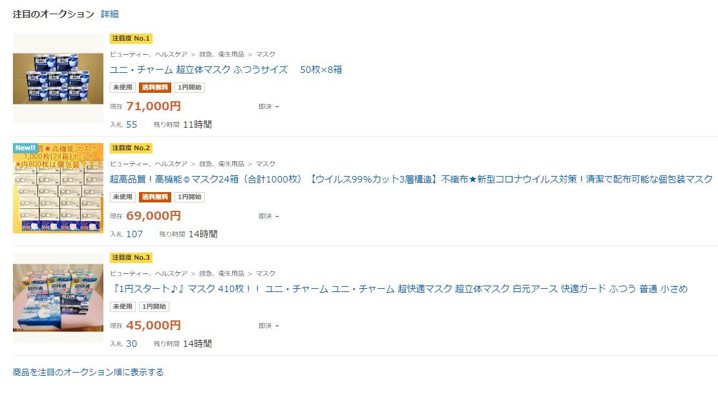The image size is (718, 401).
Task: Open the 超高品質!高機能マスク24箱 listing title
Action: tap(411, 179)
